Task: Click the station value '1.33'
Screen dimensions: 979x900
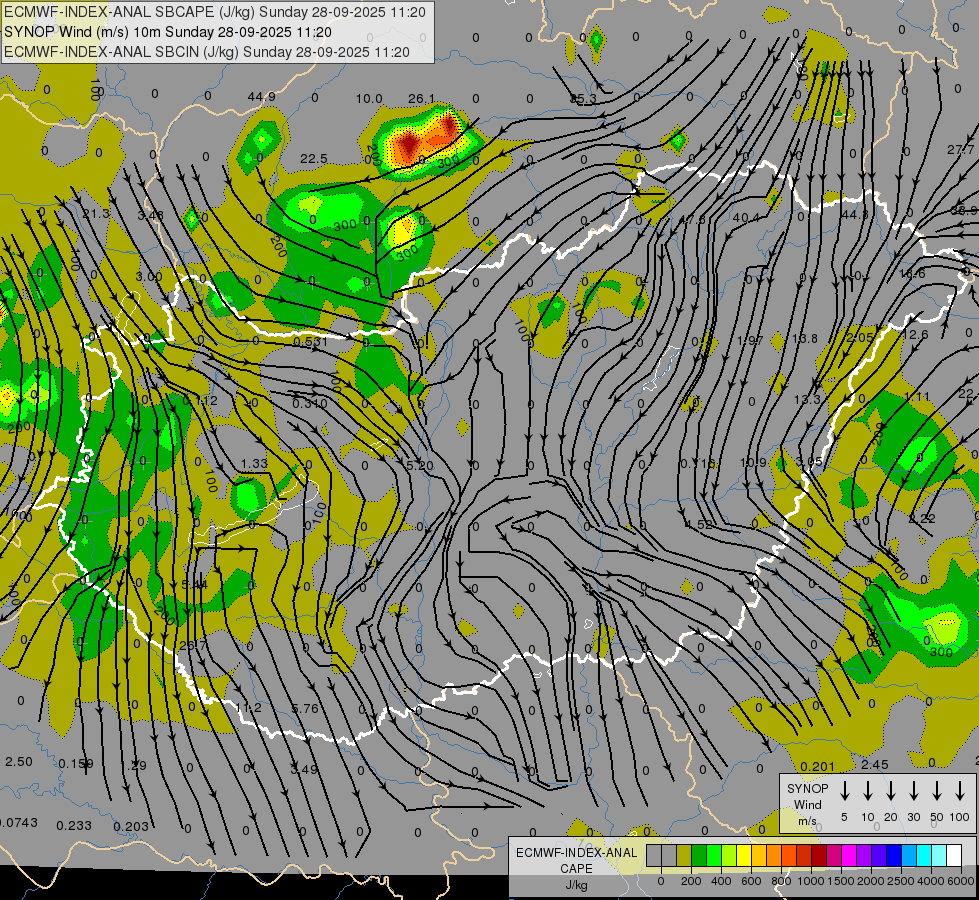Action: (254, 463)
